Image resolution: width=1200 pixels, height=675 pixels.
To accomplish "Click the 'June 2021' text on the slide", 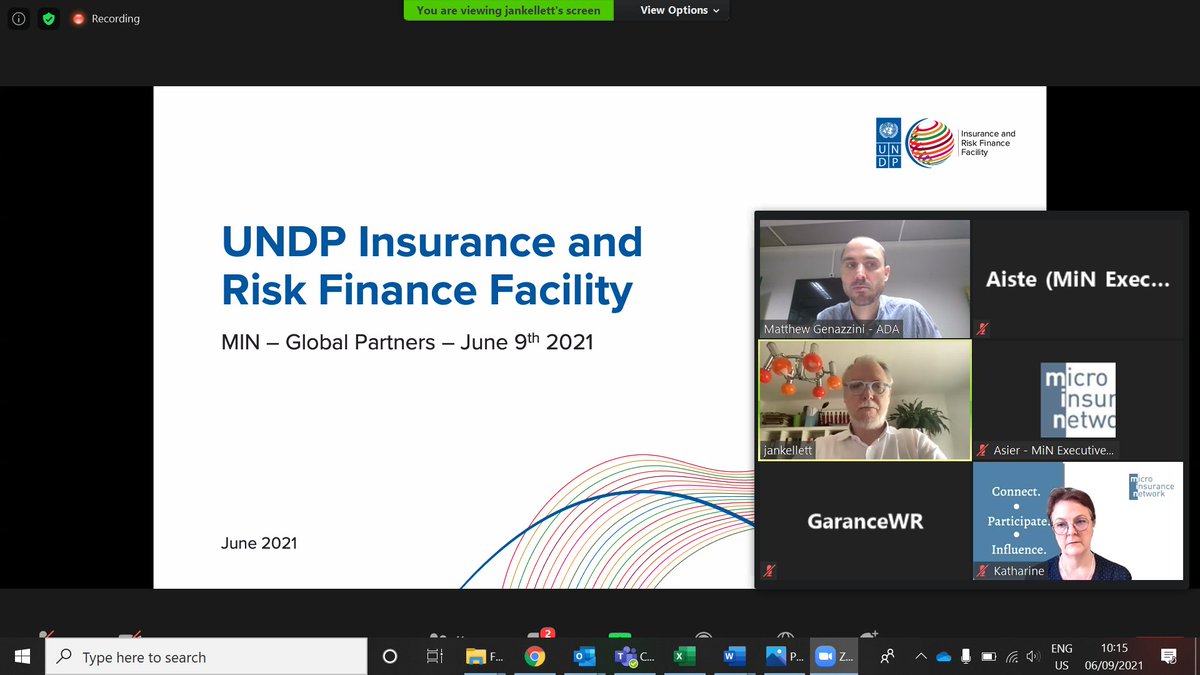I will [x=259, y=543].
